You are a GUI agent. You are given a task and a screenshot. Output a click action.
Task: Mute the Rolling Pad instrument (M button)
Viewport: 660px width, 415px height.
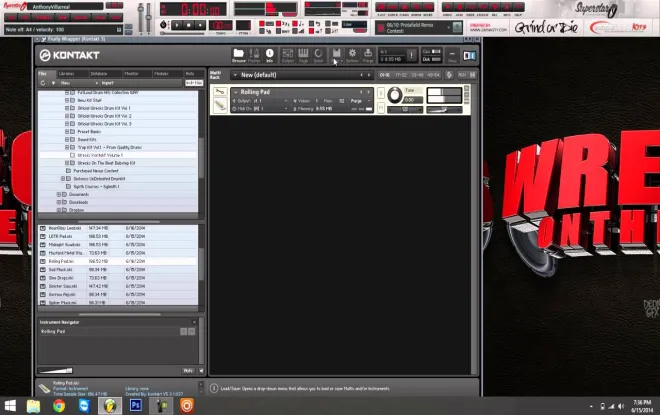click(x=381, y=108)
